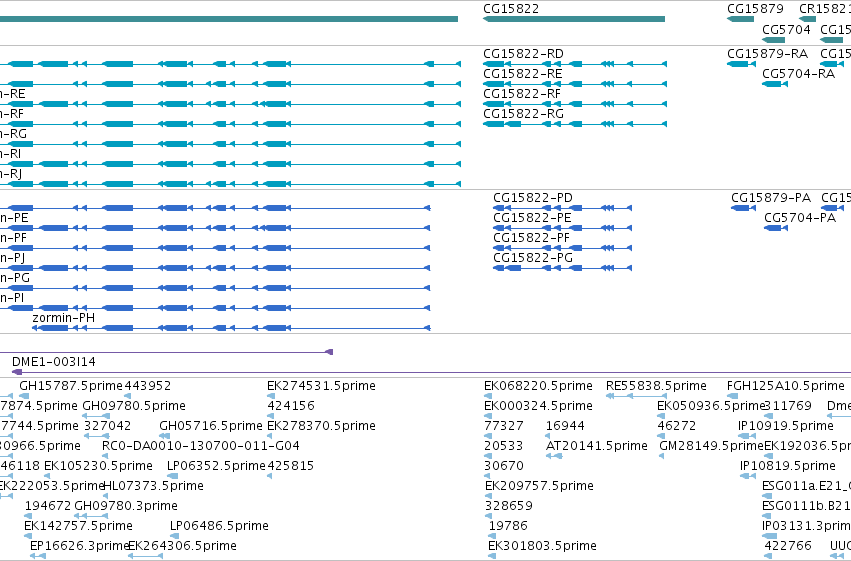The width and height of the screenshot is (851, 561).
Task: Open EST EK142757.5prime
Action: pyautogui.click(x=78, y=526)
